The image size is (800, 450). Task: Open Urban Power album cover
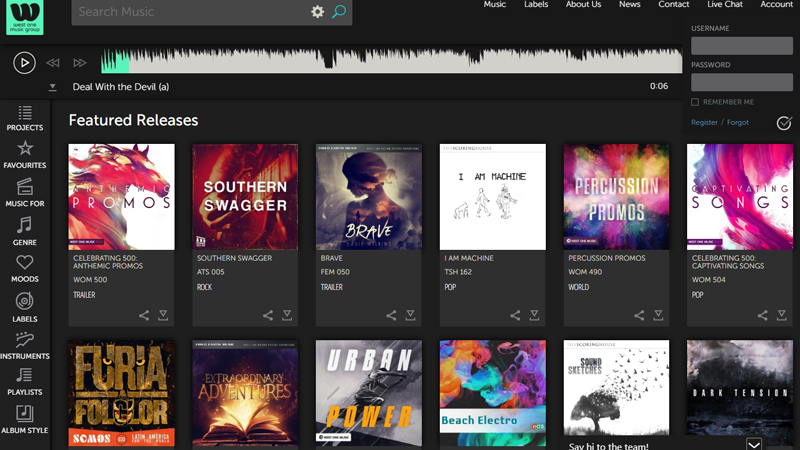point(369,393)
